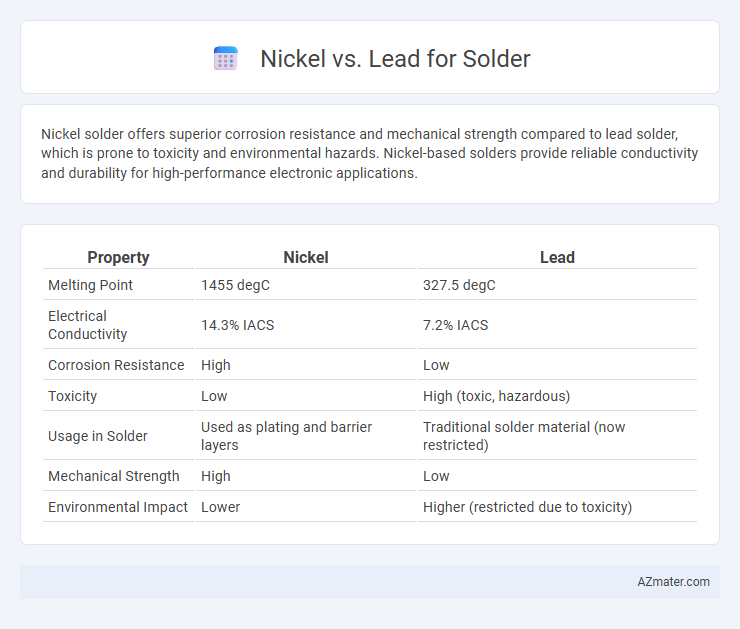Select the 'Usage in Solder' row label
The height and width of the screenshot is (629, 740).
point(98,436)
